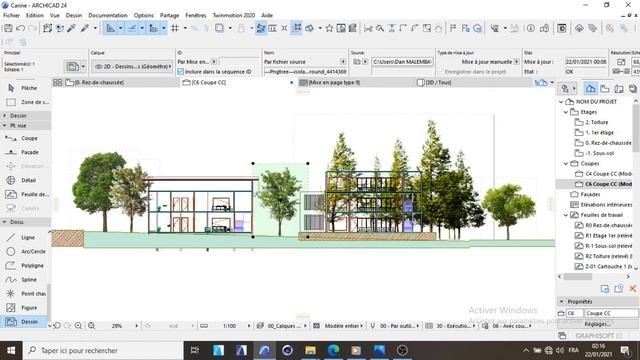This screenshot has width=640, height=360.
Task: Select the Point chaud hotspot tool
Action: pos(24,293)
